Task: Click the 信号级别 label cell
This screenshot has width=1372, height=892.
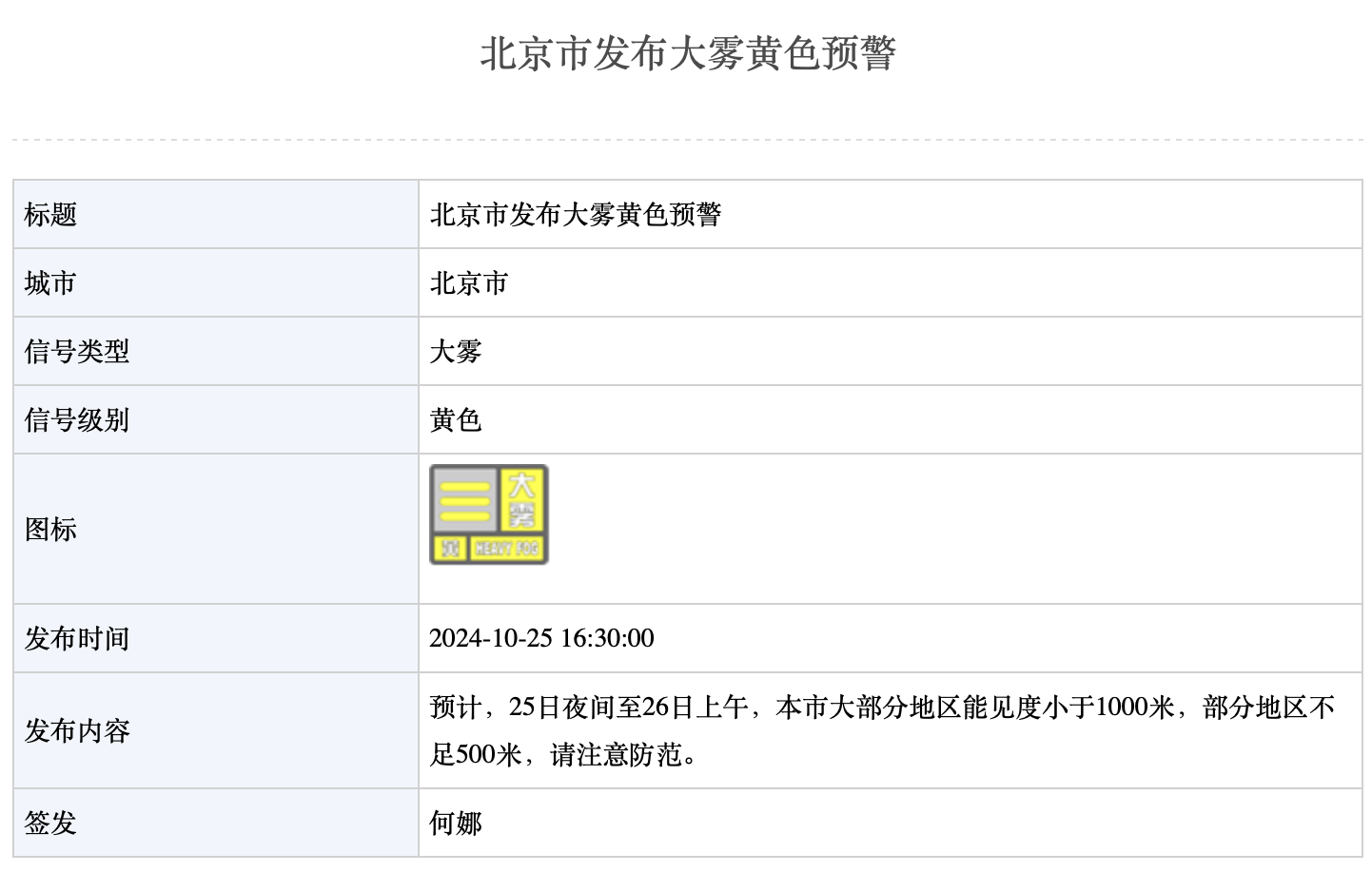Action: point(77,420)
